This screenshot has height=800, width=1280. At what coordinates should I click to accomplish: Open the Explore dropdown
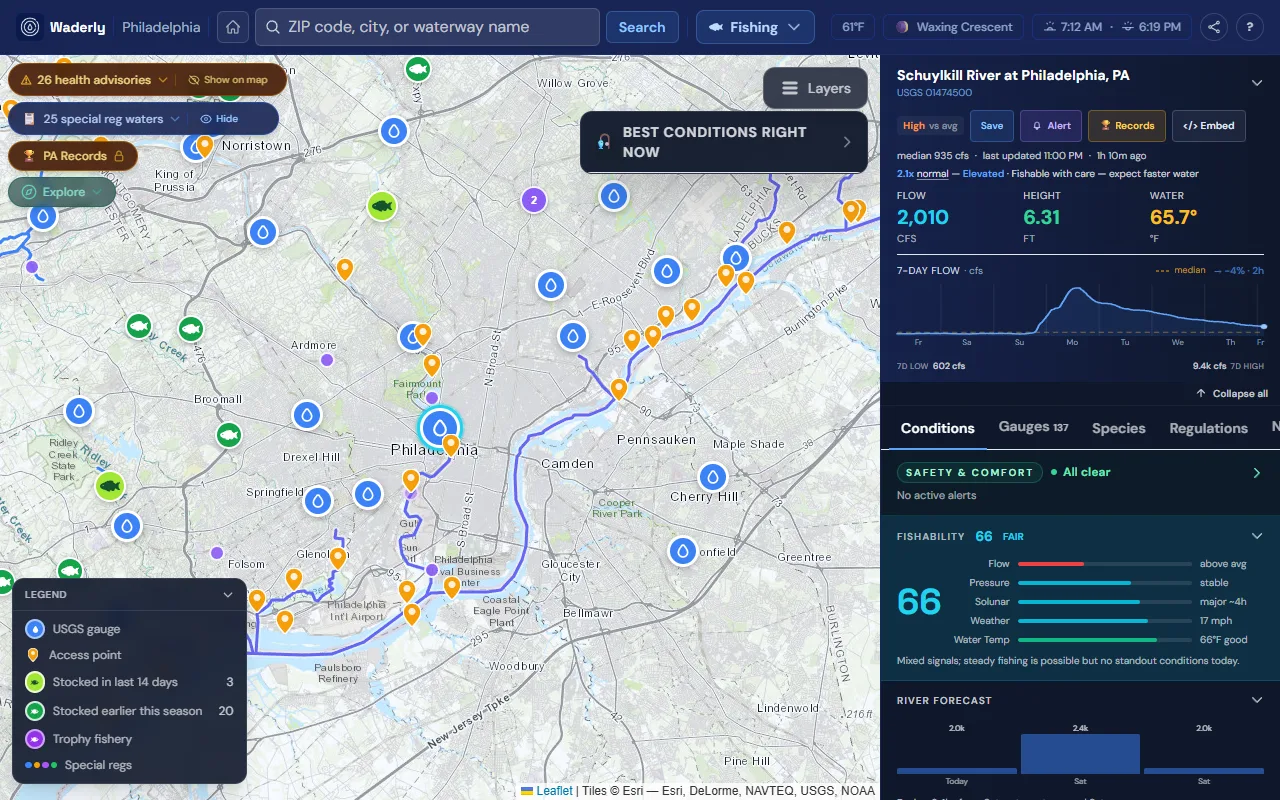(62, 192)
